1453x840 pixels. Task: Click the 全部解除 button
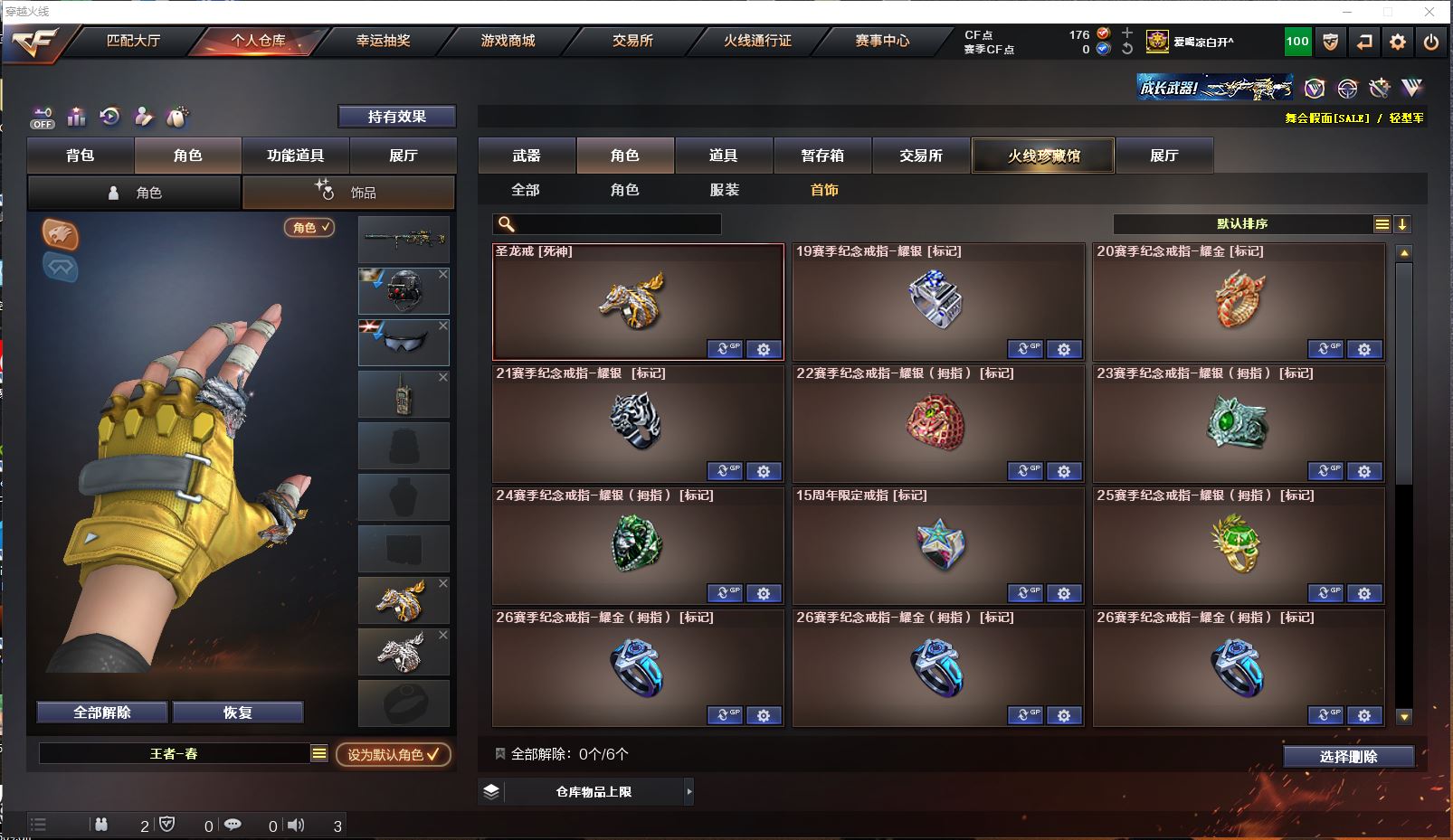[102, 713]
